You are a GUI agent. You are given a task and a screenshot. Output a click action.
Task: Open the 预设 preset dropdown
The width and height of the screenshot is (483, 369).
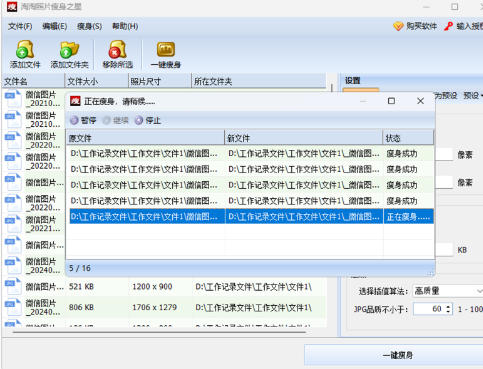coord(473,96)
